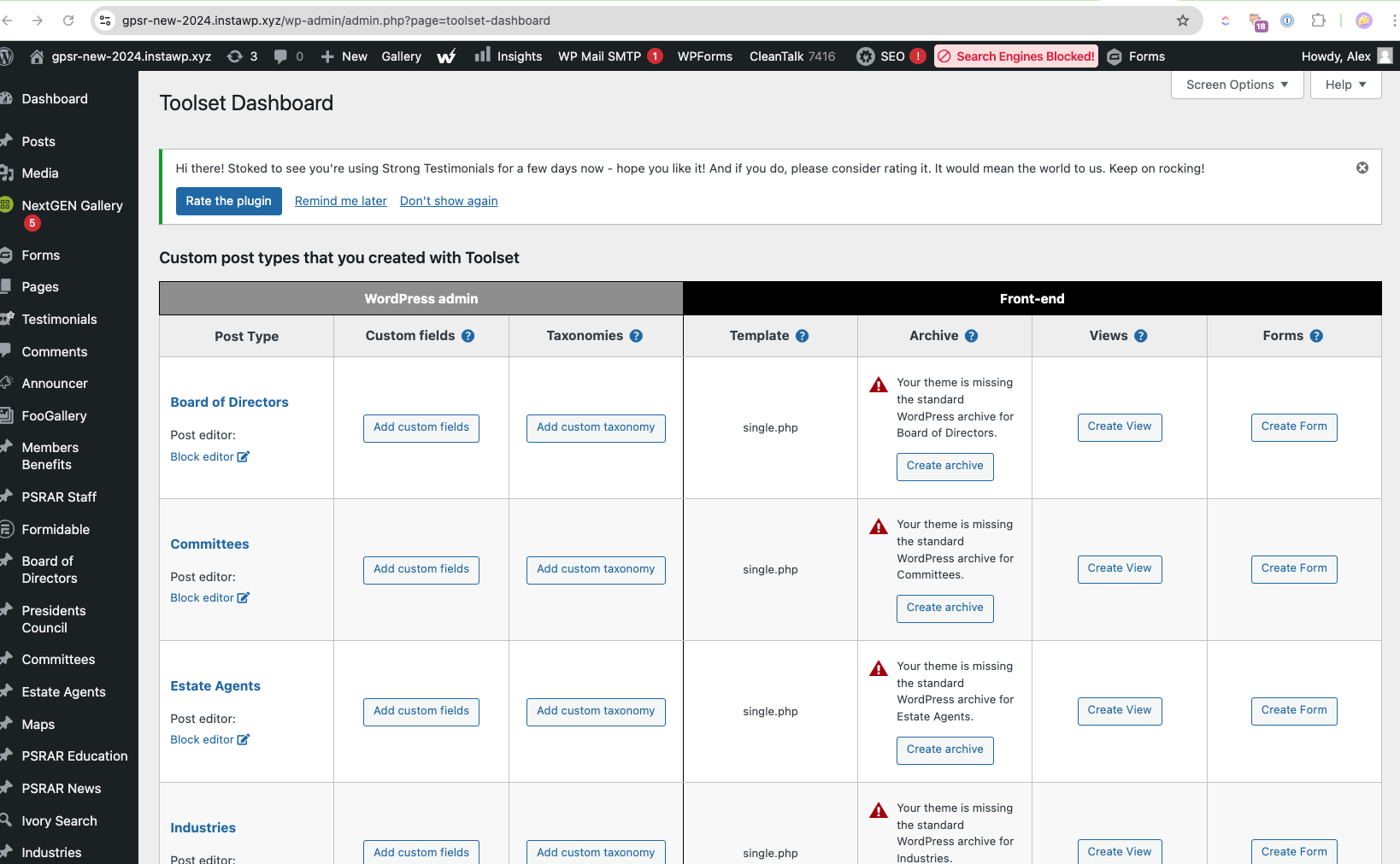Expand the Help dropdown tab
This screenshot has height=864, width=1400.
coord(1345,85)
